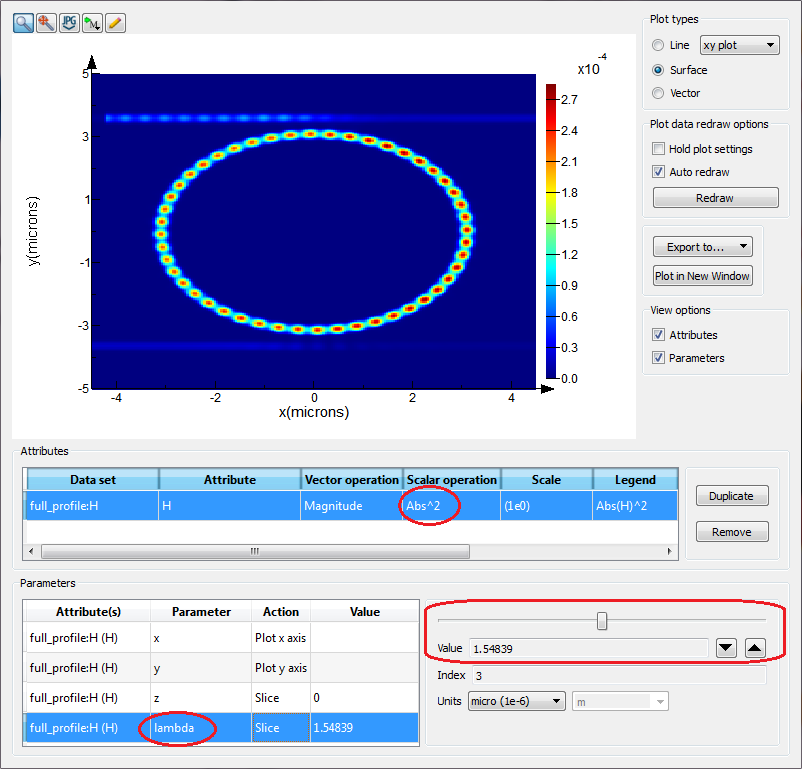Select the Line plot type

click(x=658, y=45)
